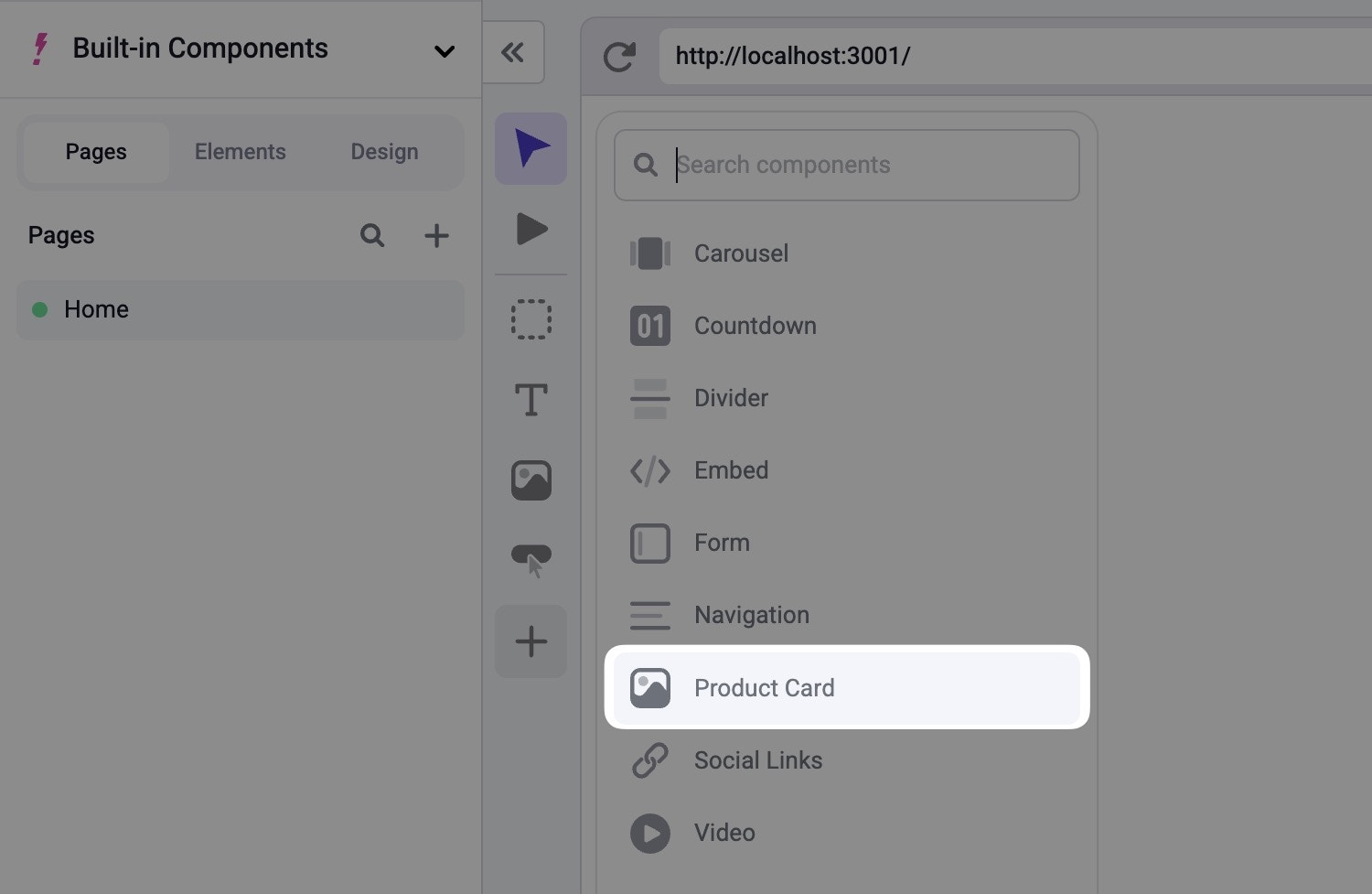
Task: Click the search icon in Pages panel
Action: click(372, 235)
